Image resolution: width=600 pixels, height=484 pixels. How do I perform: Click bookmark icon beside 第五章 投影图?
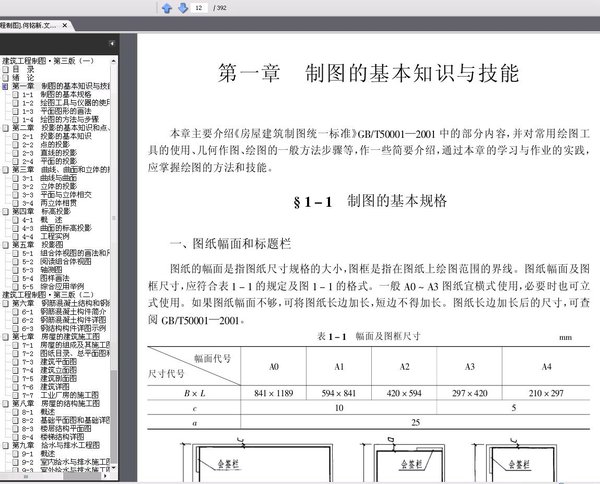[5, 245]
